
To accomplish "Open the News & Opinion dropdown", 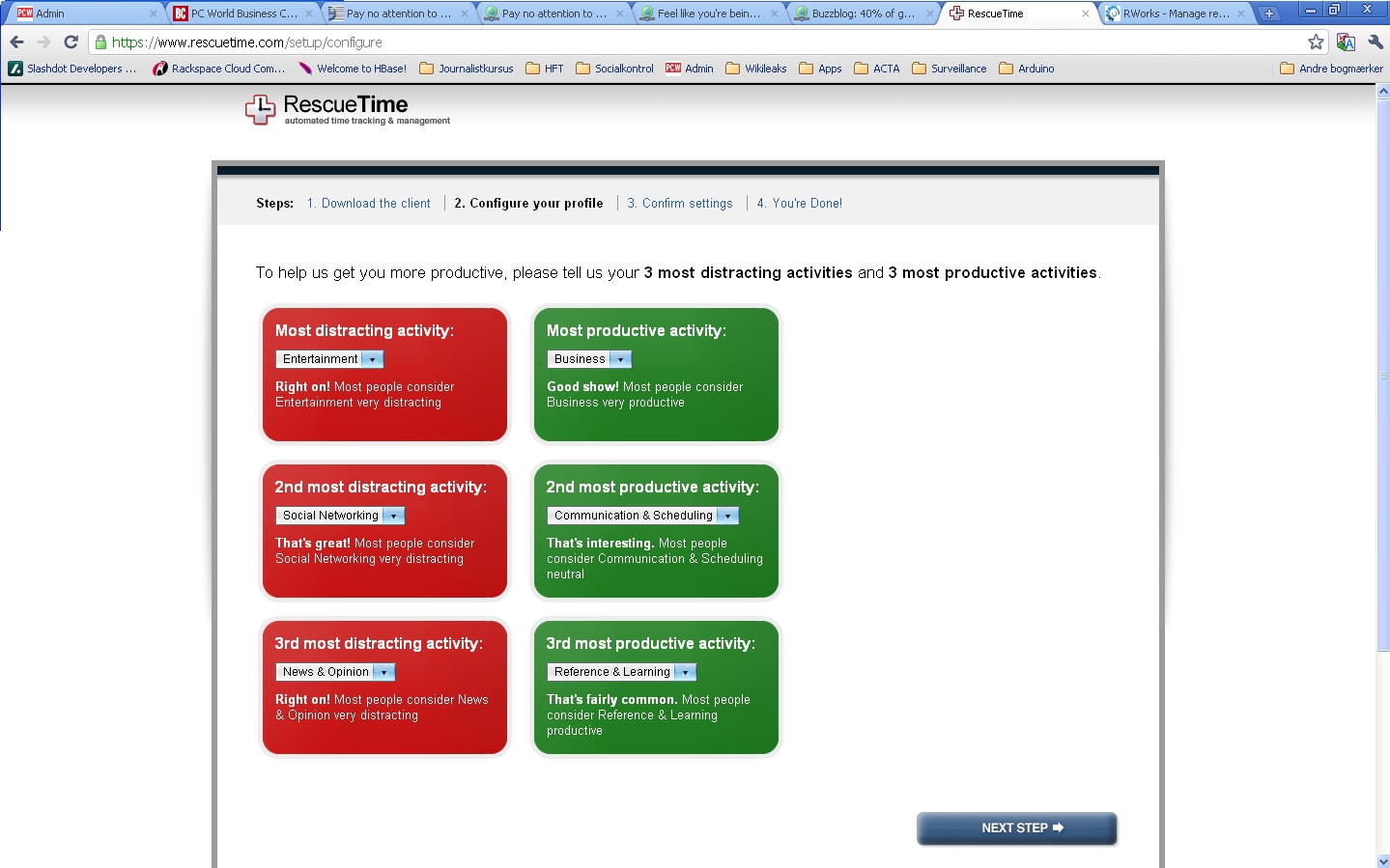I will pyautogui.click(x=335, y=672).
